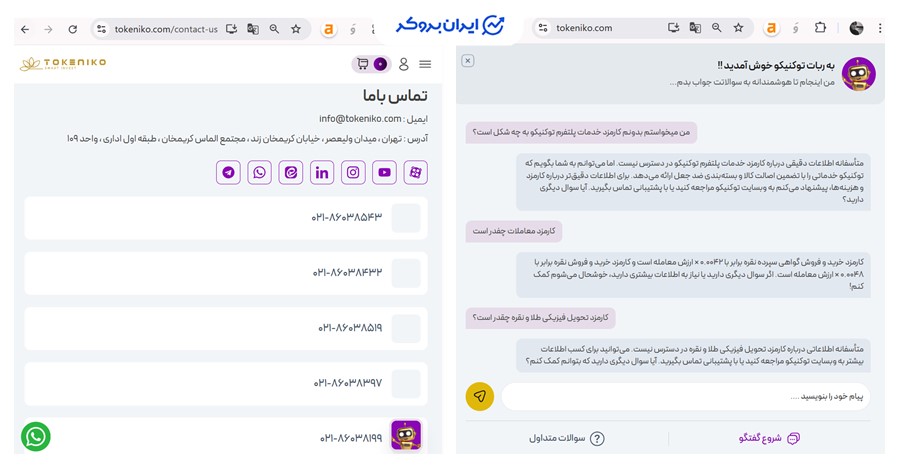Go forward in the contact-us browser window
The width and height of the screenshot is (900, 470).
pos(48,29)
